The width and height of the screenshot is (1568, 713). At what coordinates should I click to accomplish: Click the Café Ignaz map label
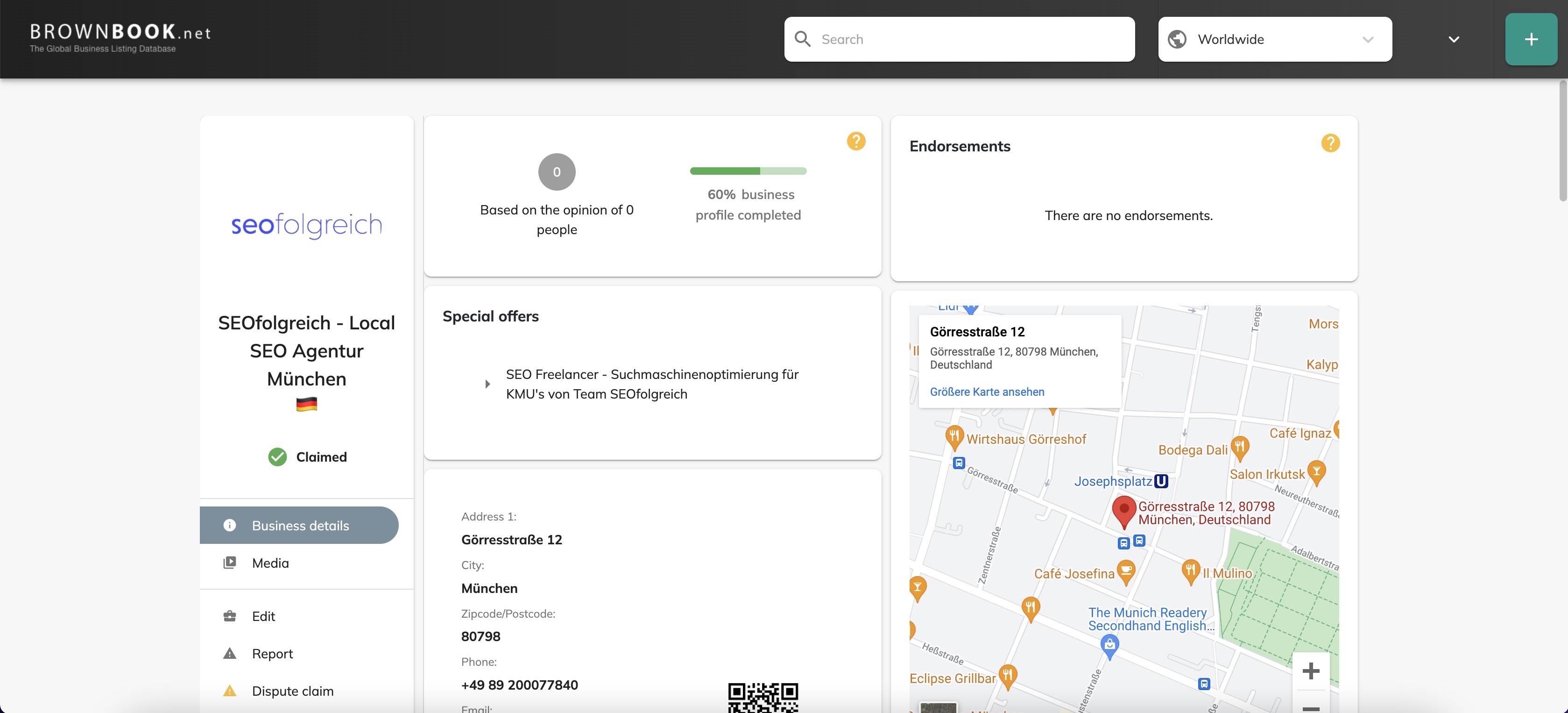[x=1300, y=433]
